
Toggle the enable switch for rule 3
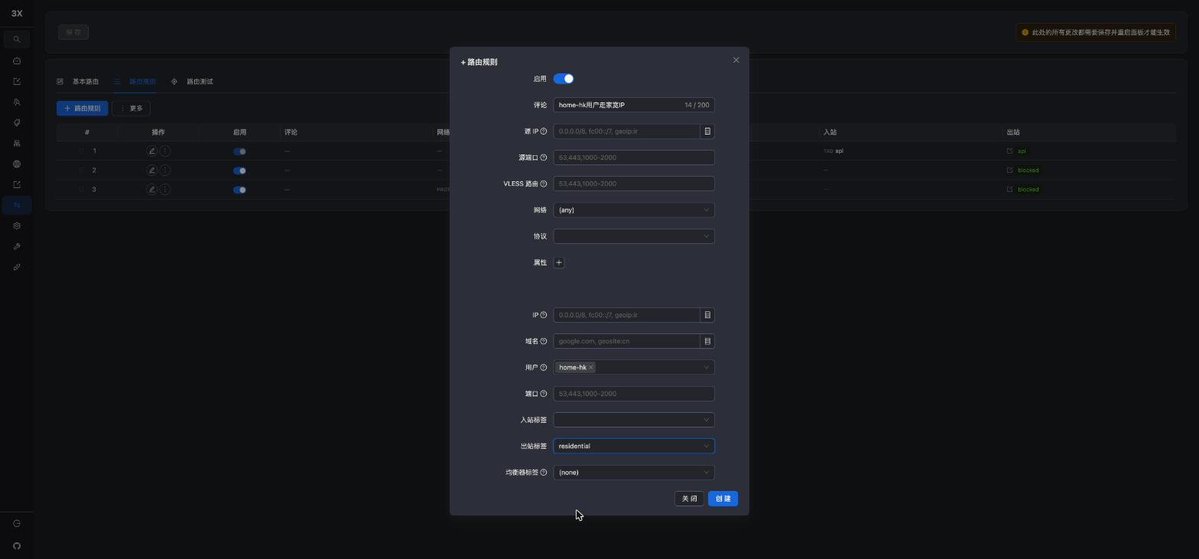(x=239, y=190)
